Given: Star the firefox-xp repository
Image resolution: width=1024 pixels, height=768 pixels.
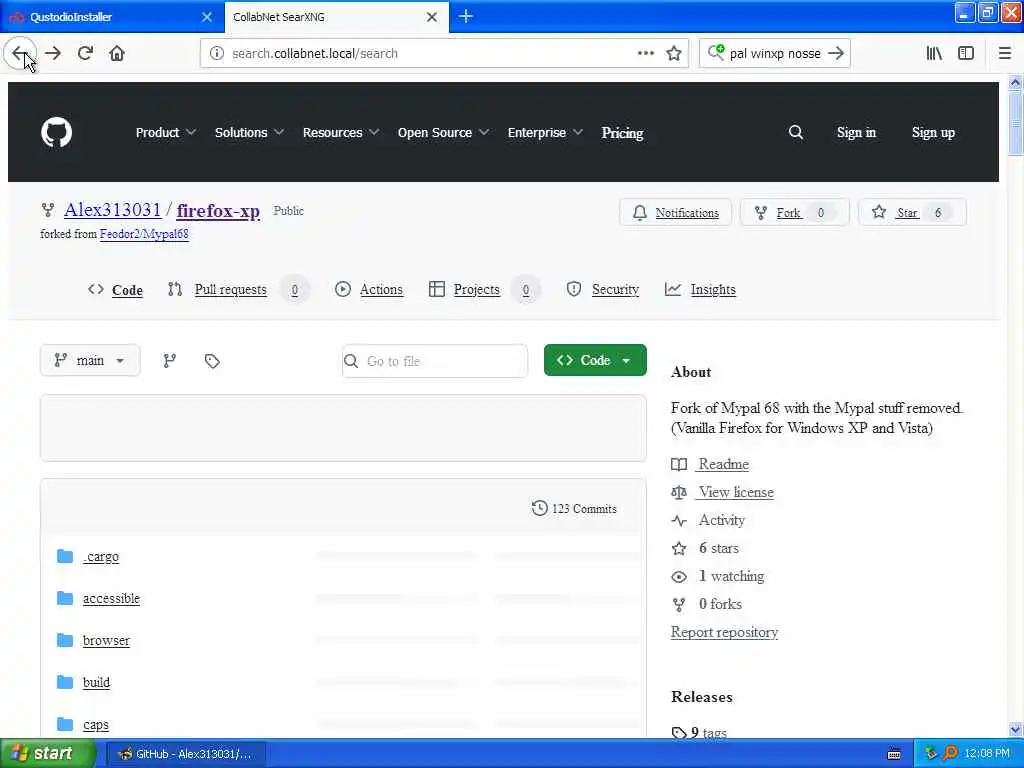Looking at the screenshot, I should [912, 212].
